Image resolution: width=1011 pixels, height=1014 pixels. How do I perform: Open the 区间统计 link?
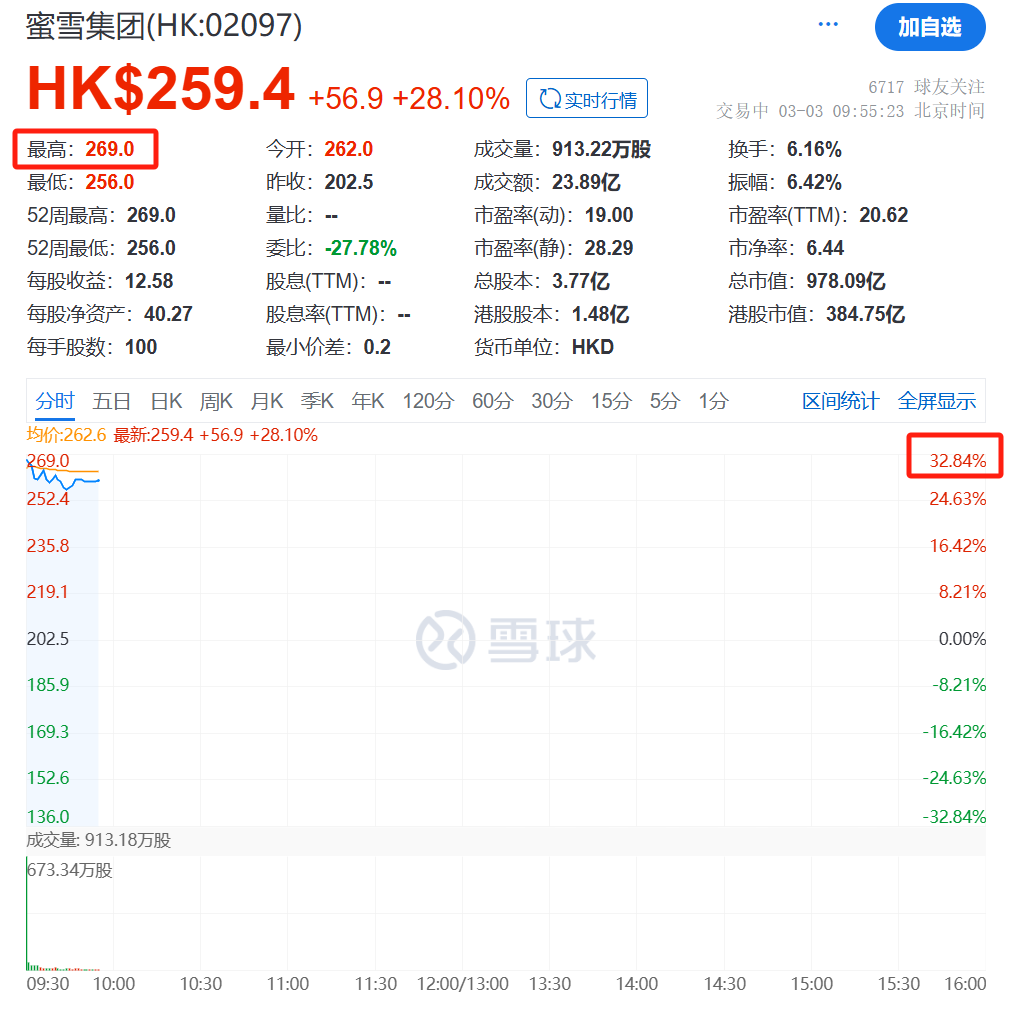(x=840, y=401)
